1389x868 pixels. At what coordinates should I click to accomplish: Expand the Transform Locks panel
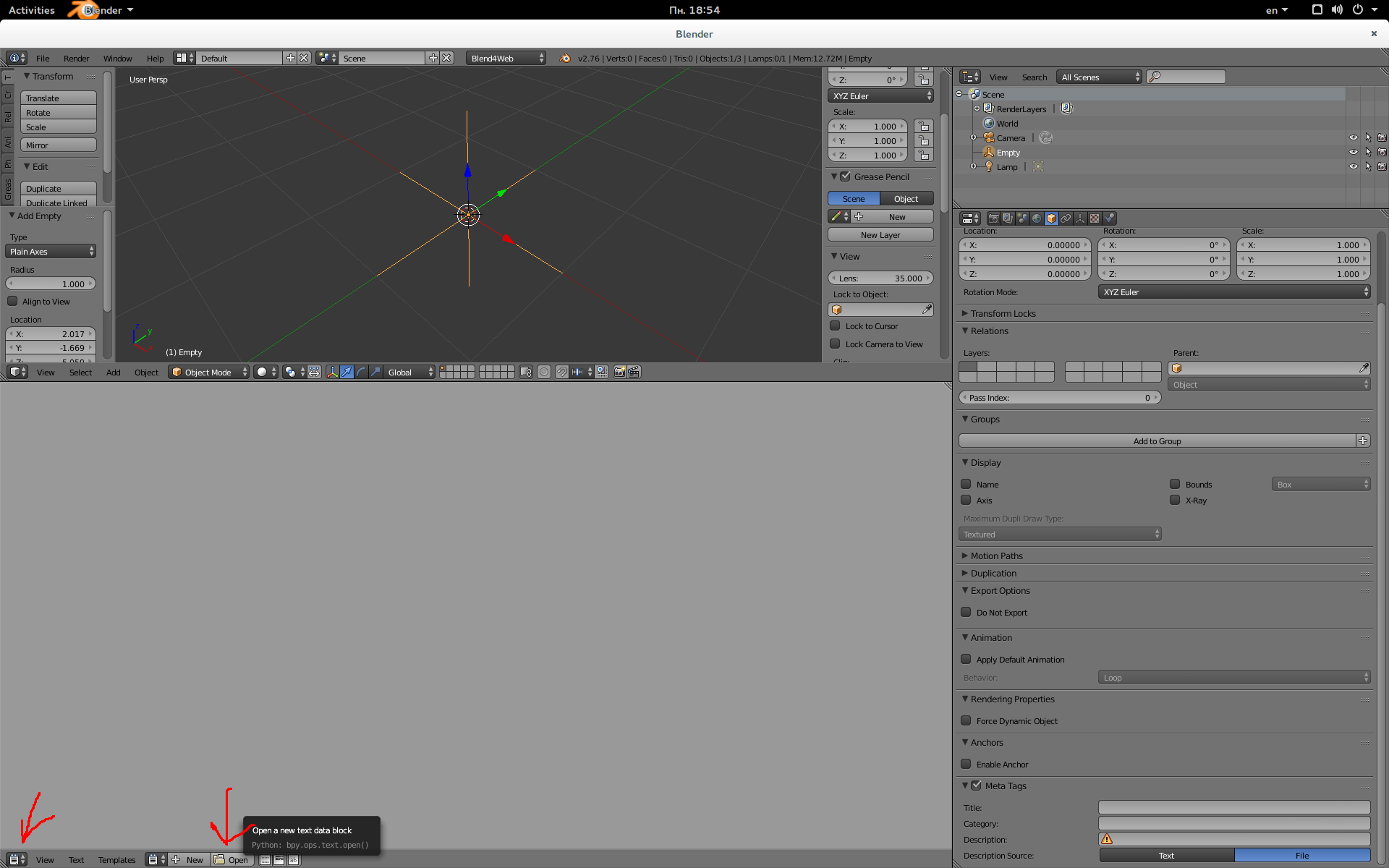point(1003,313)
